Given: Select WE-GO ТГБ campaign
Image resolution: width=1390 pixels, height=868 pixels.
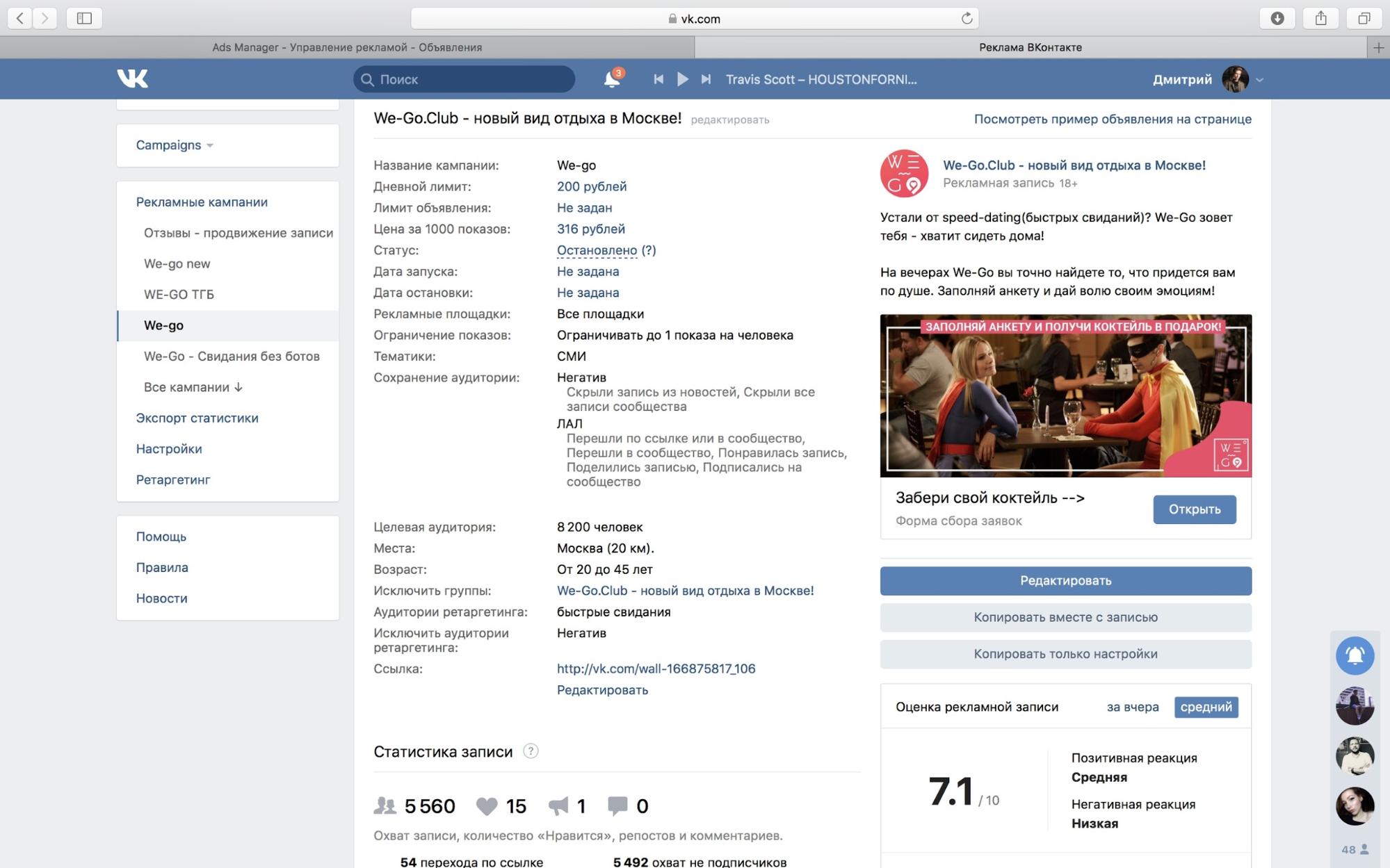Looking at the screenshot, I should tap(179, 295).
